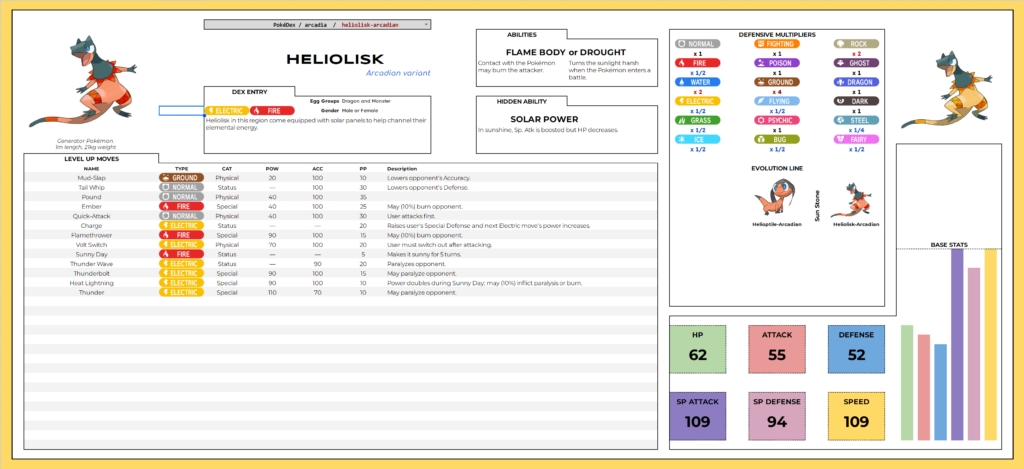The height and width of the screenshot is (469, 1024).
Task: Select the Level Up Moves tab header
Action: pos(91,159)
